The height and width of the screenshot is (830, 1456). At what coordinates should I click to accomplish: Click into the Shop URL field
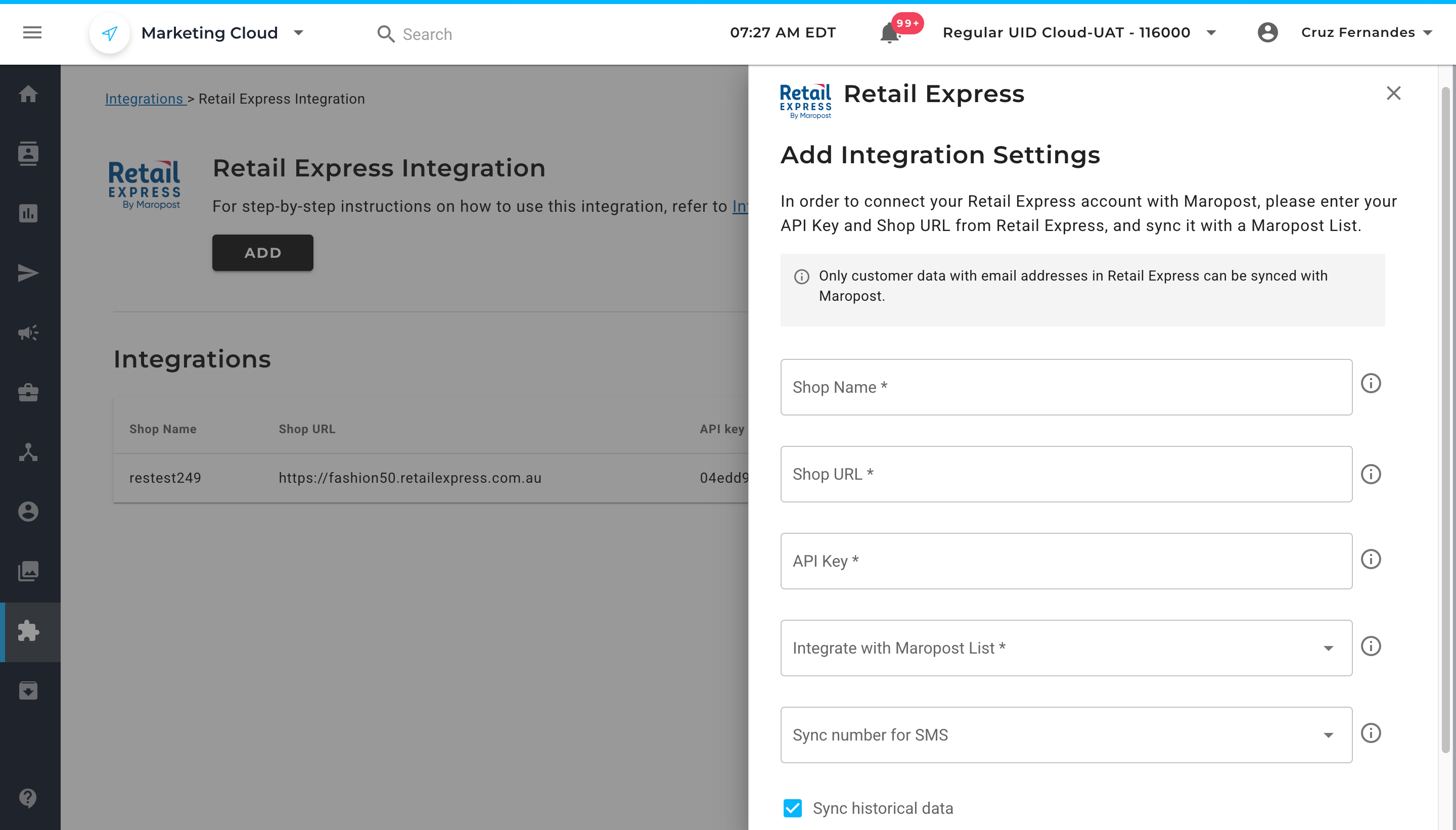tap(1066, 474)
